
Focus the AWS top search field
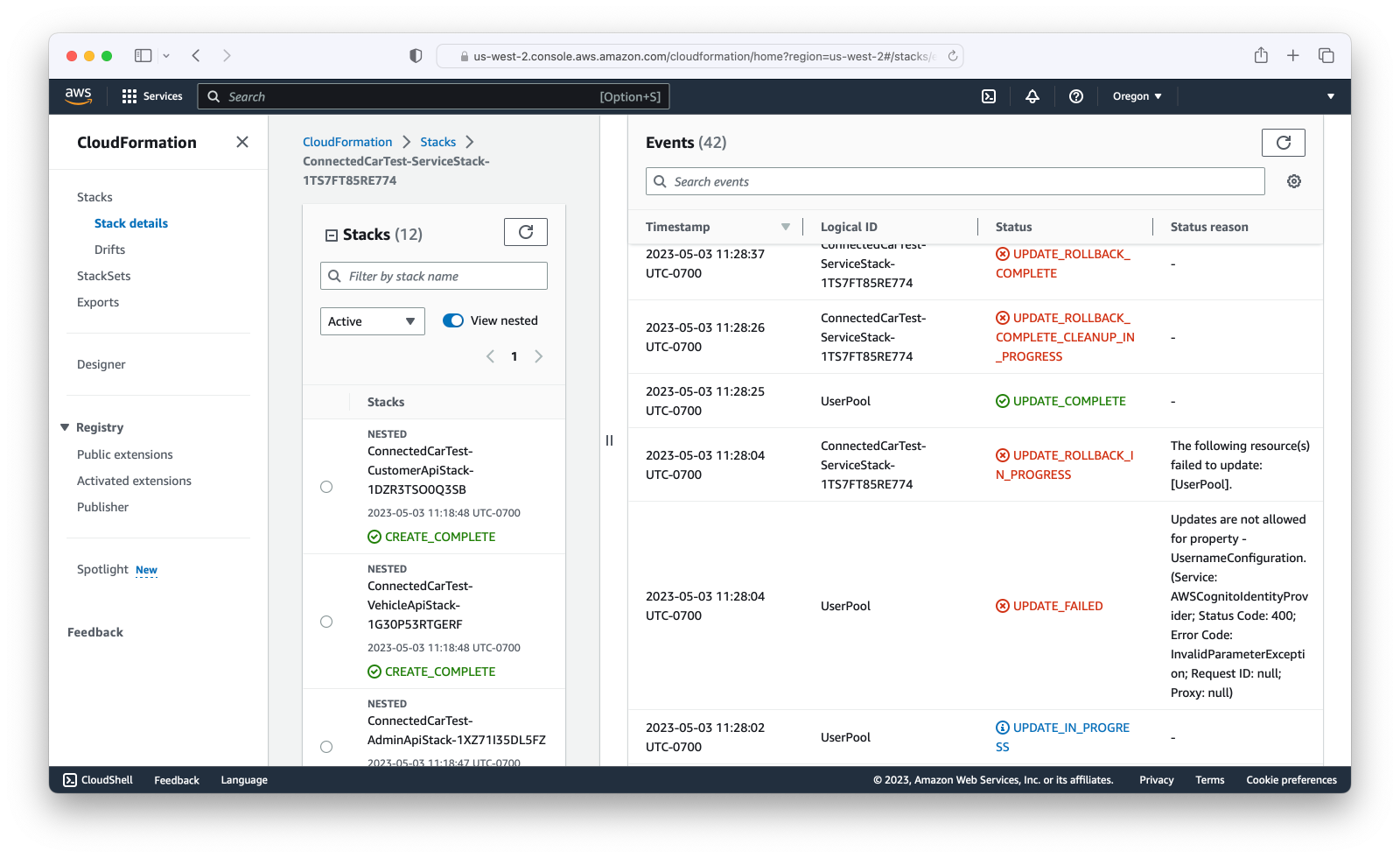coord(434,96)
